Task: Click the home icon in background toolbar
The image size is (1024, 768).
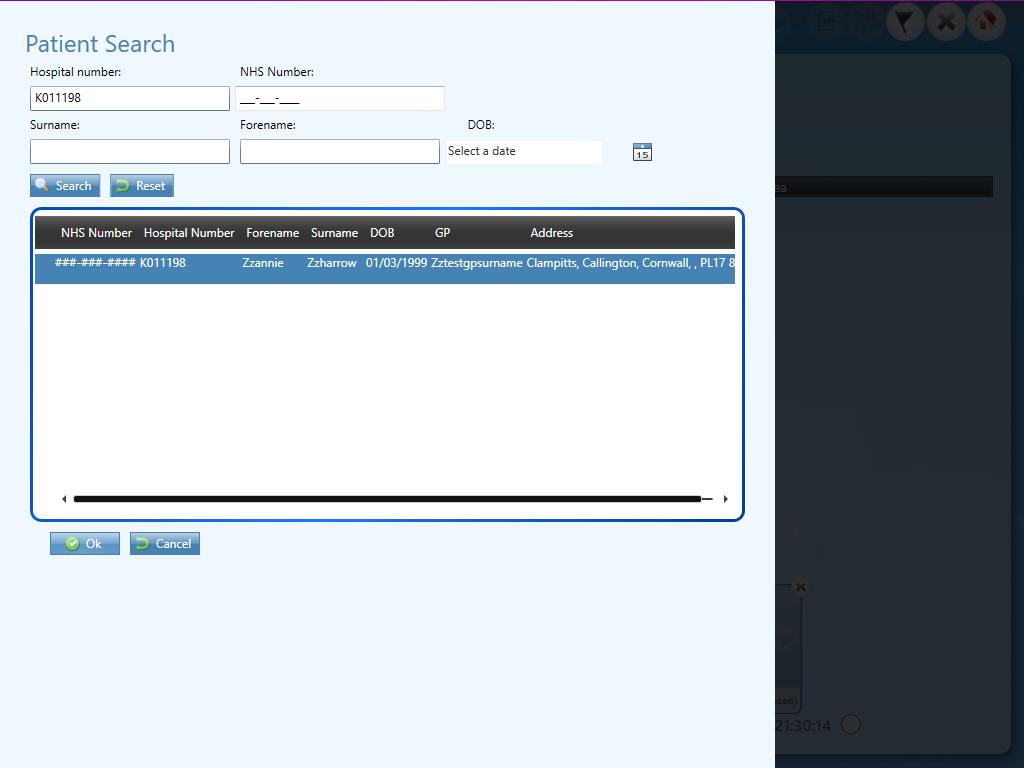Action: coord(986,22)
